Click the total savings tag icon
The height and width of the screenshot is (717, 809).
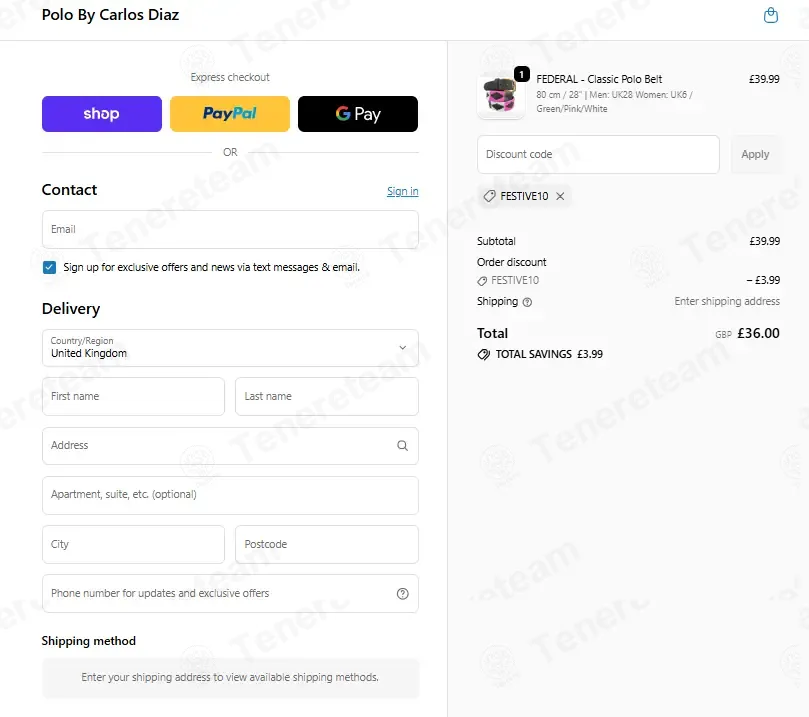483,354
